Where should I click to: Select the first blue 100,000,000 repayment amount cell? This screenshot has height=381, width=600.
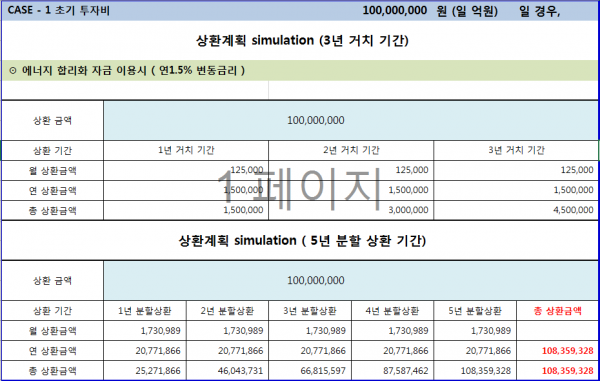point(351,120)
